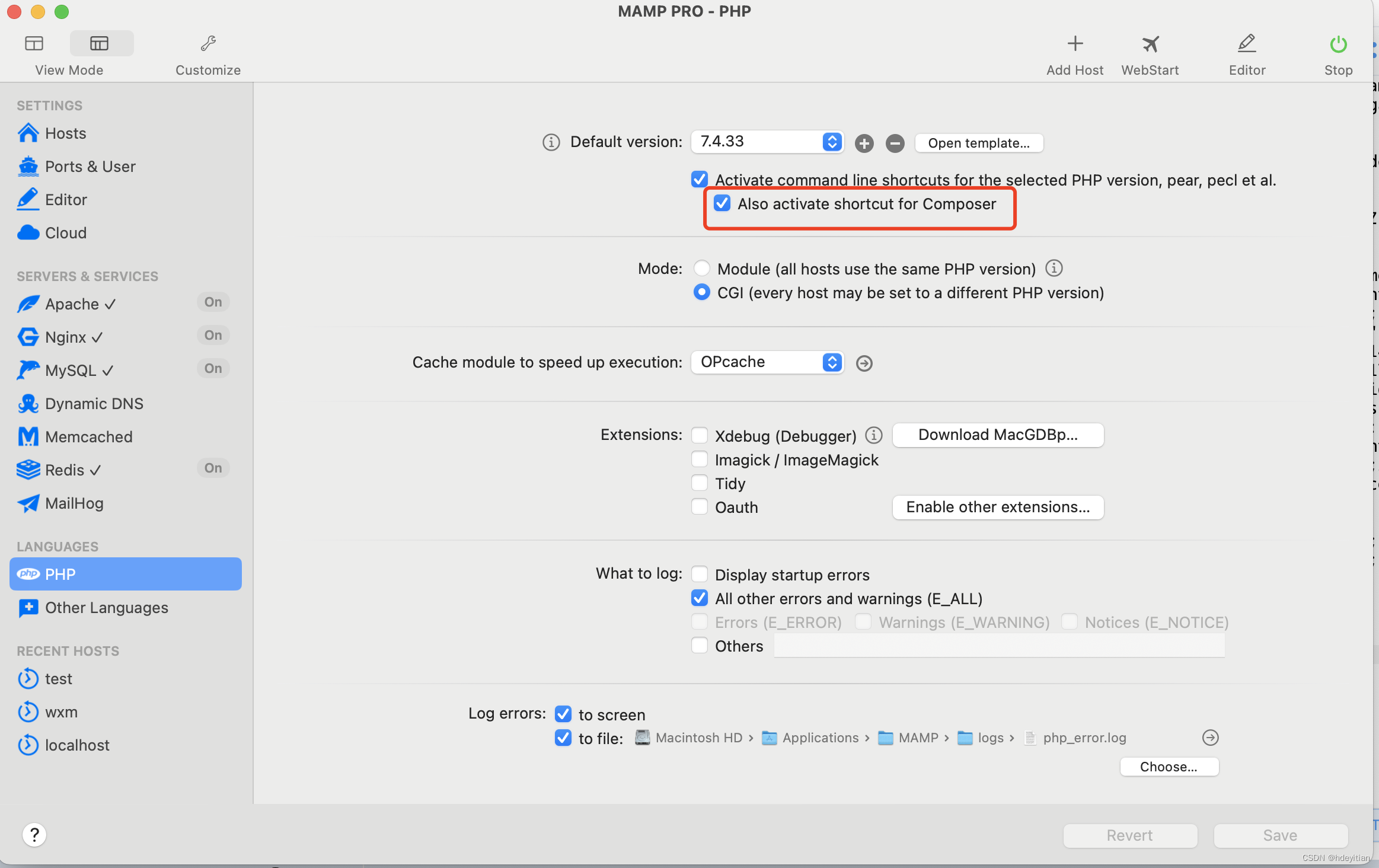The width and height of the screenshot is (1379, 868).
Task: Open the OPcache cache module dropdown
Action: coord(767,362)
